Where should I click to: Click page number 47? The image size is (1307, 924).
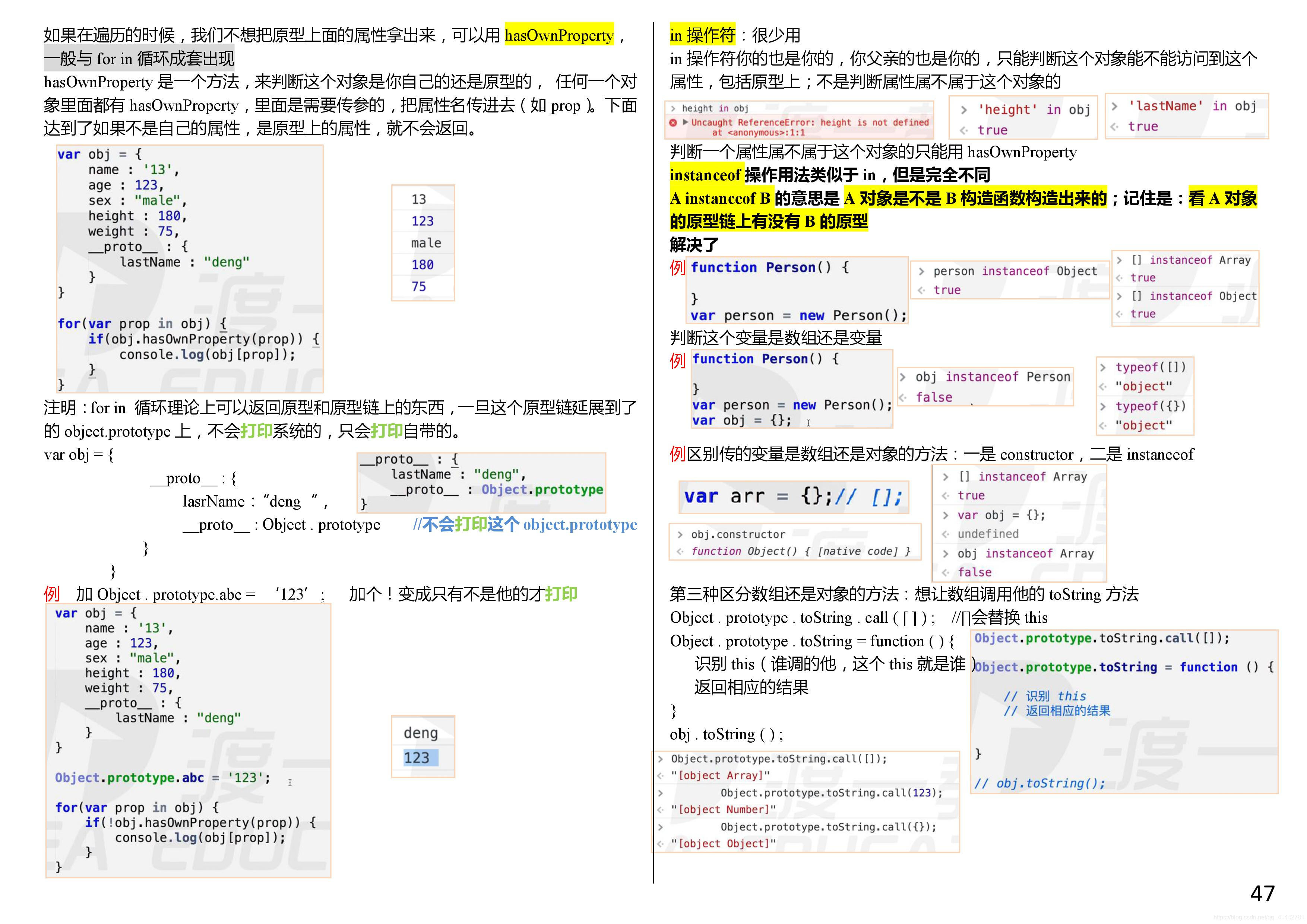click(x=1262, y=893)
